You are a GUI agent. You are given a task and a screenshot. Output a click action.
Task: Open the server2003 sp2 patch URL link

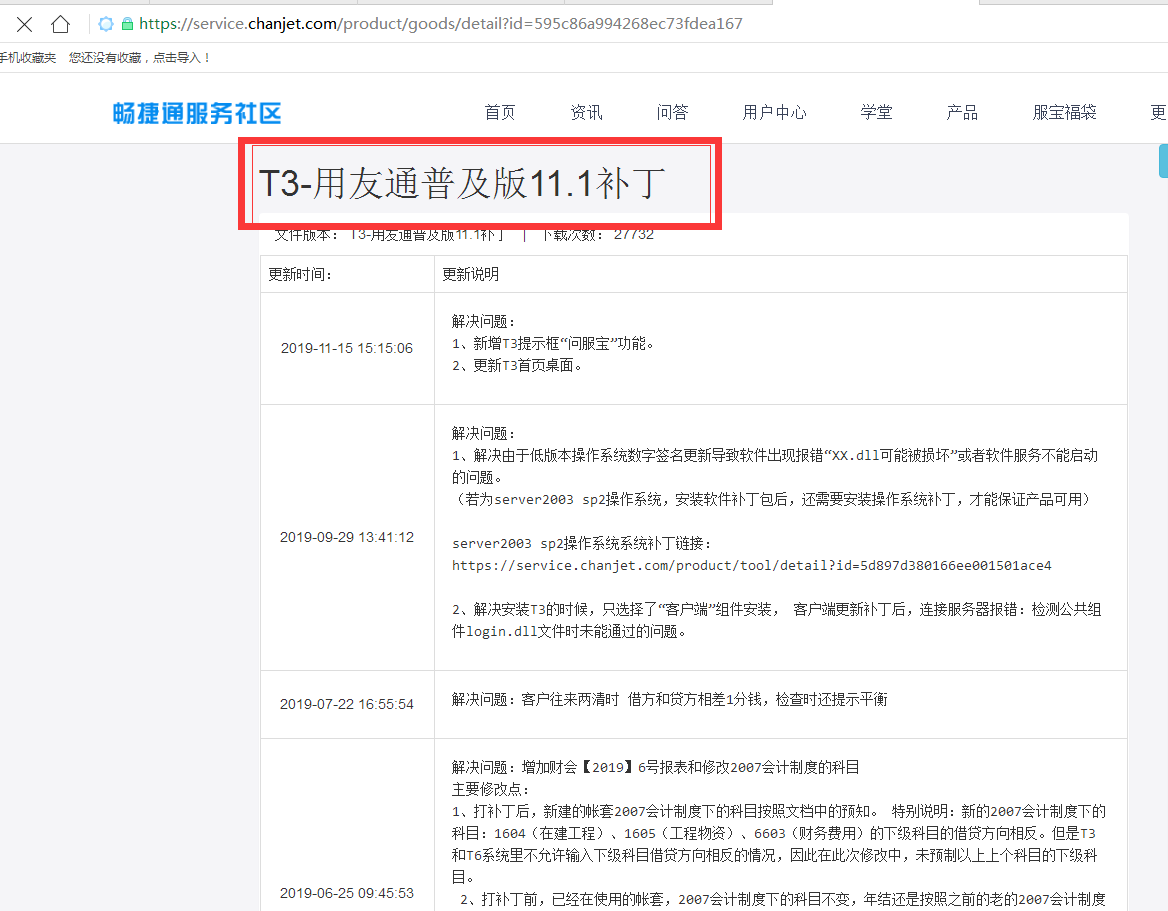(x=752, y=565)
